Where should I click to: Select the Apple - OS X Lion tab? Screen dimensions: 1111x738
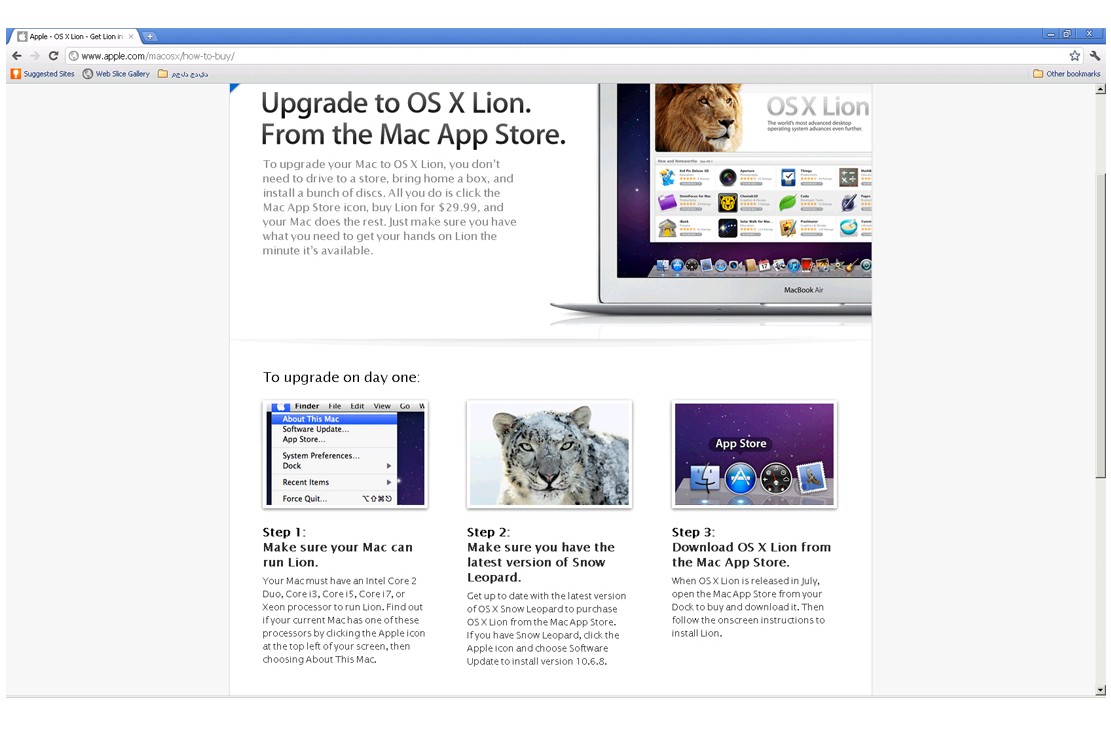click(74, 36)
